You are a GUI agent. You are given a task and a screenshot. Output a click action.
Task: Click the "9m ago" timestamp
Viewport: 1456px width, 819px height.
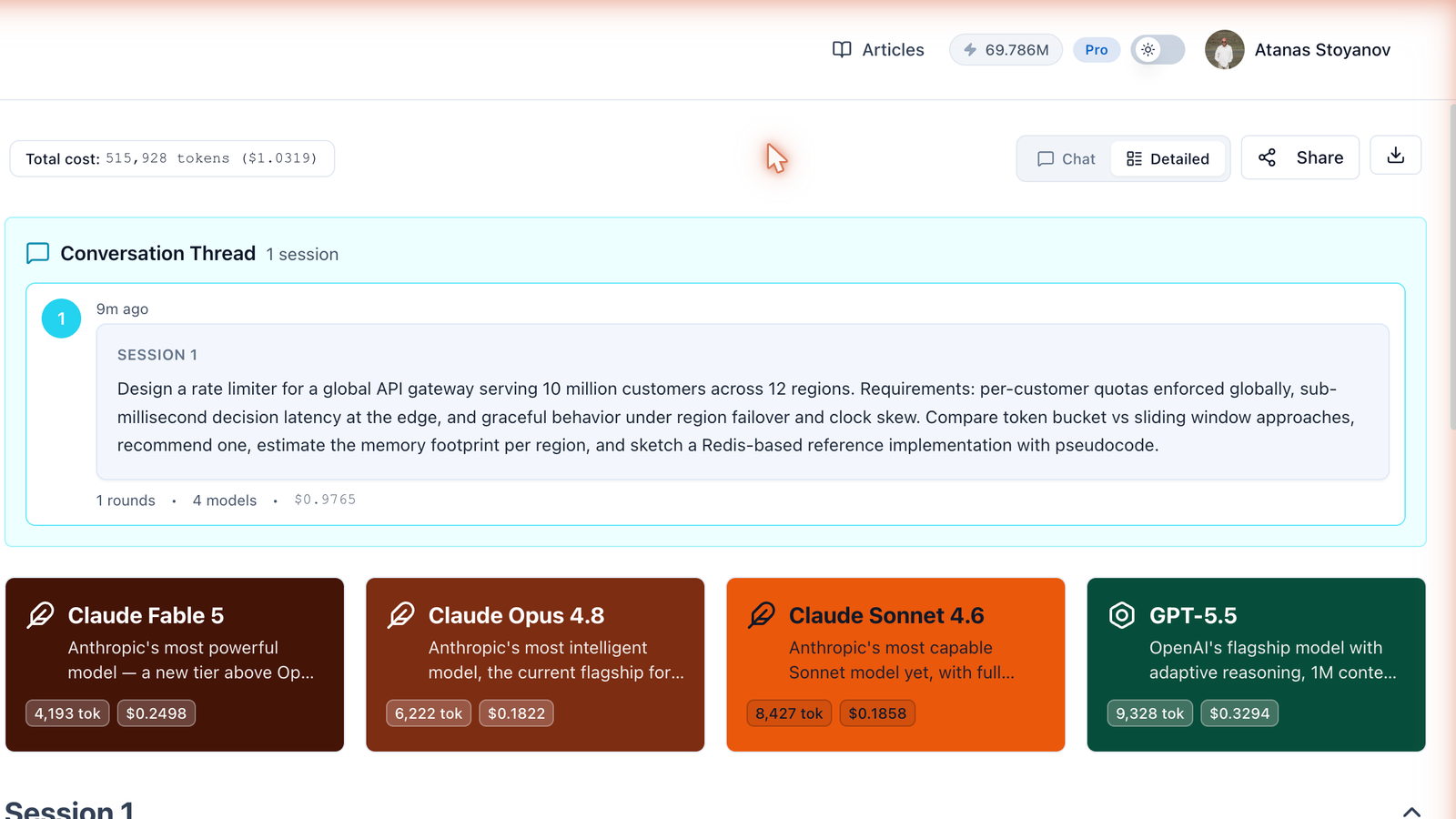pos(122,308)
